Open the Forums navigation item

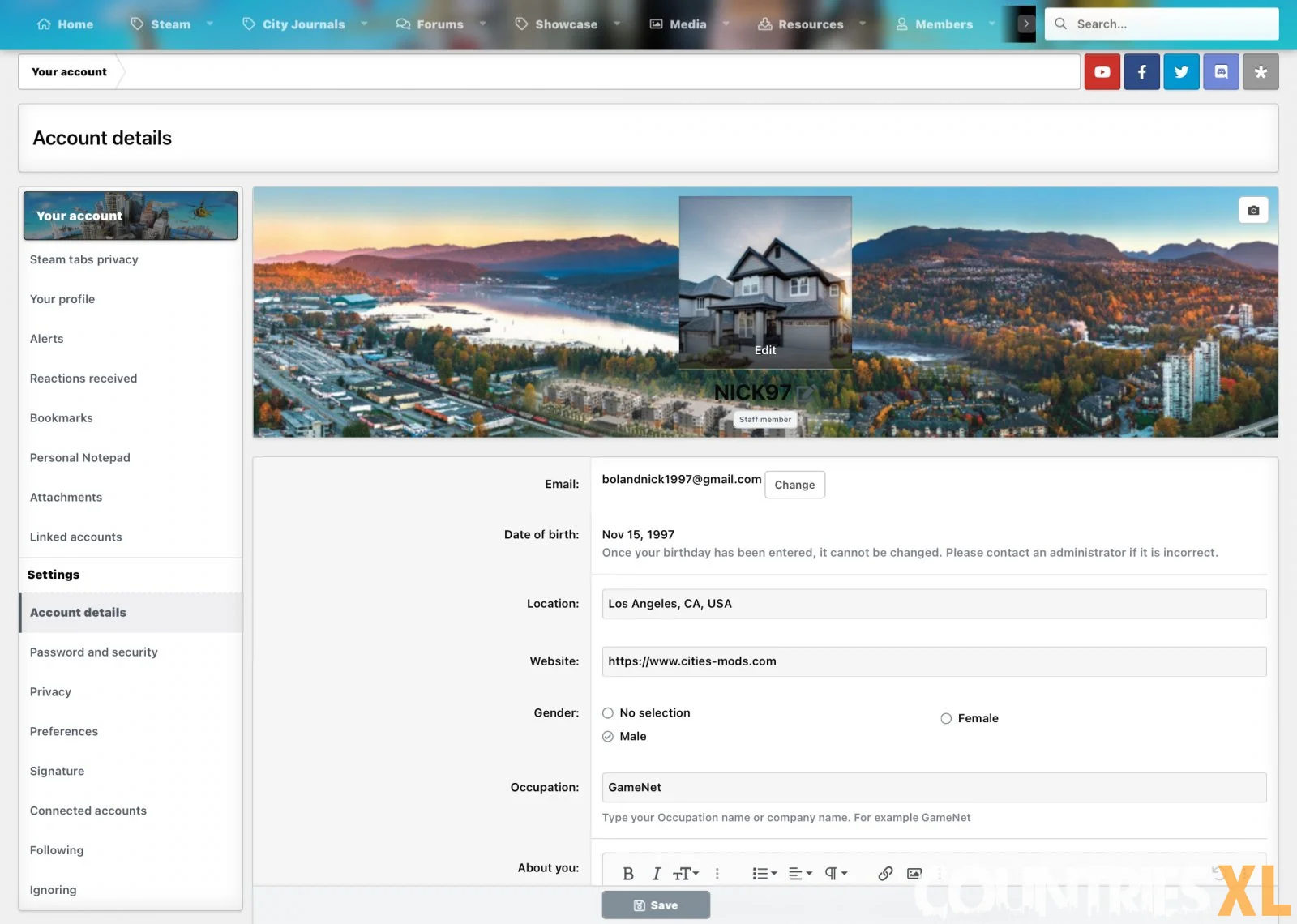click(430, 24)
